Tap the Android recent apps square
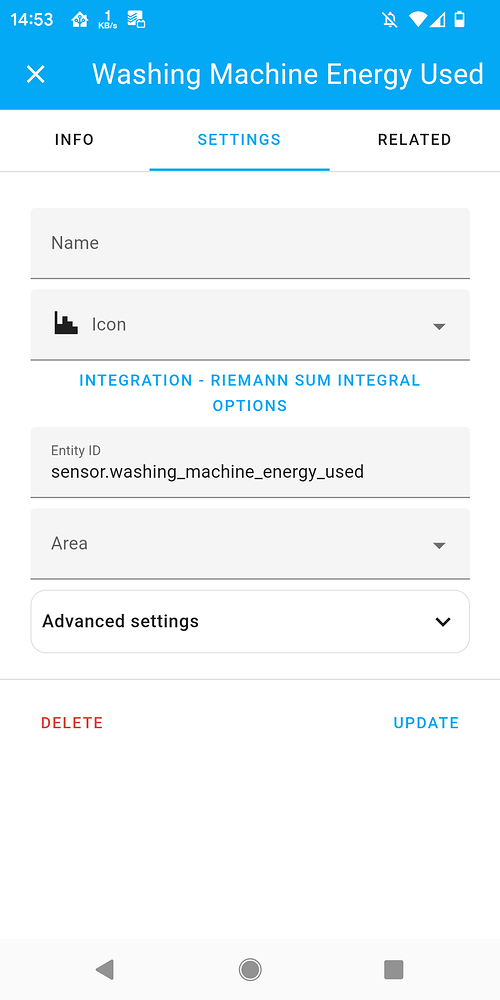 393,969
